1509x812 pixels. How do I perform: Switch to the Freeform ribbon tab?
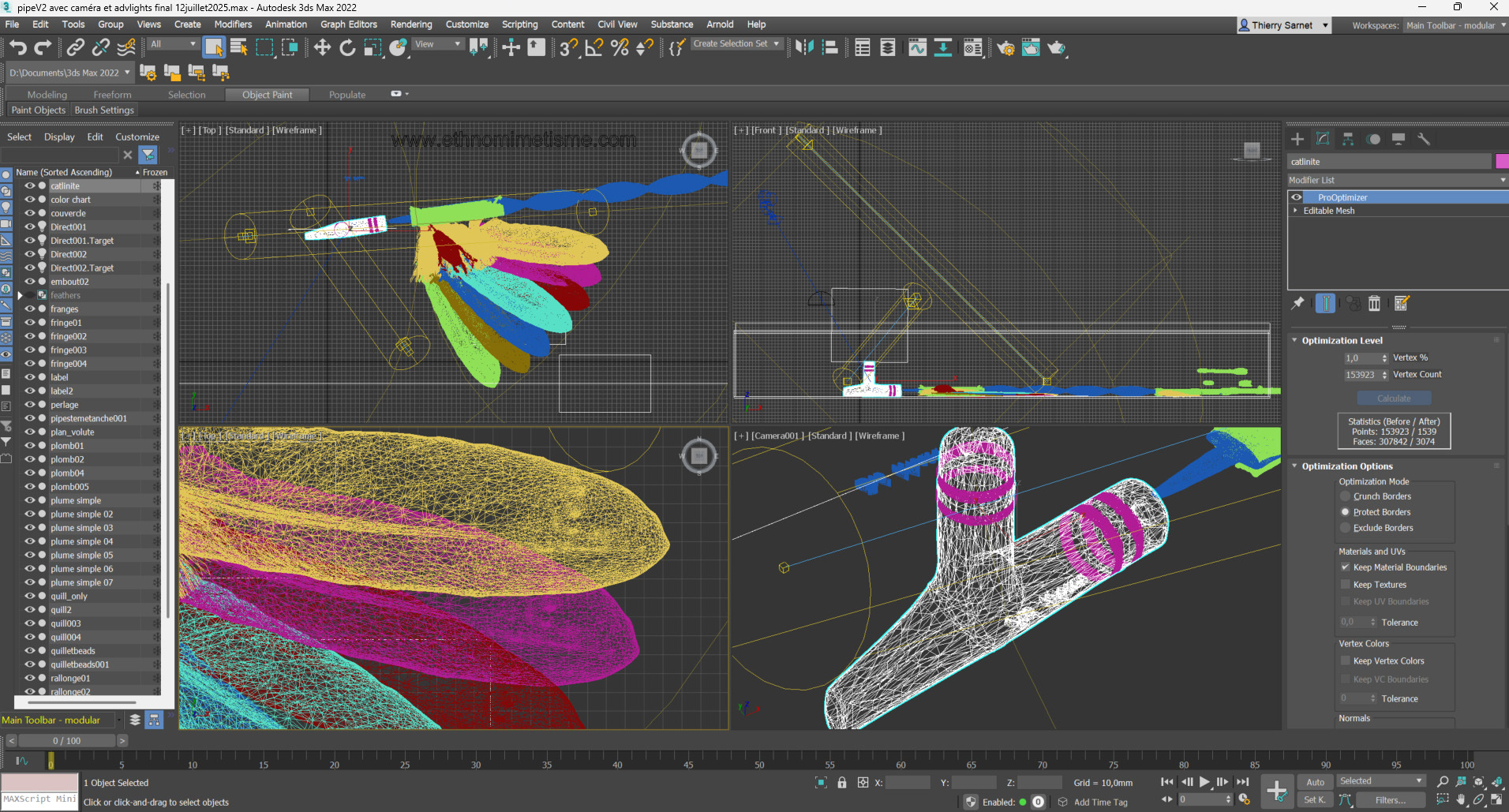pyautogui.click(x=112, y=95)
